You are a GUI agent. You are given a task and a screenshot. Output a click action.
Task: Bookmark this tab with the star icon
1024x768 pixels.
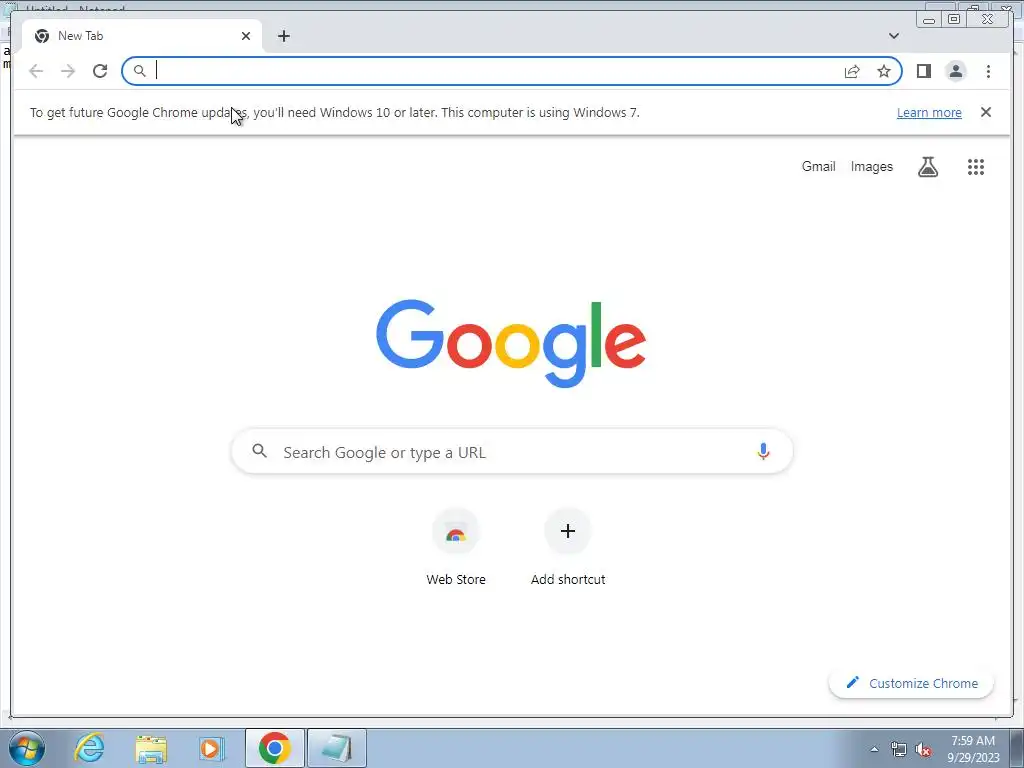pyautogui.click(x=884, y=71)
